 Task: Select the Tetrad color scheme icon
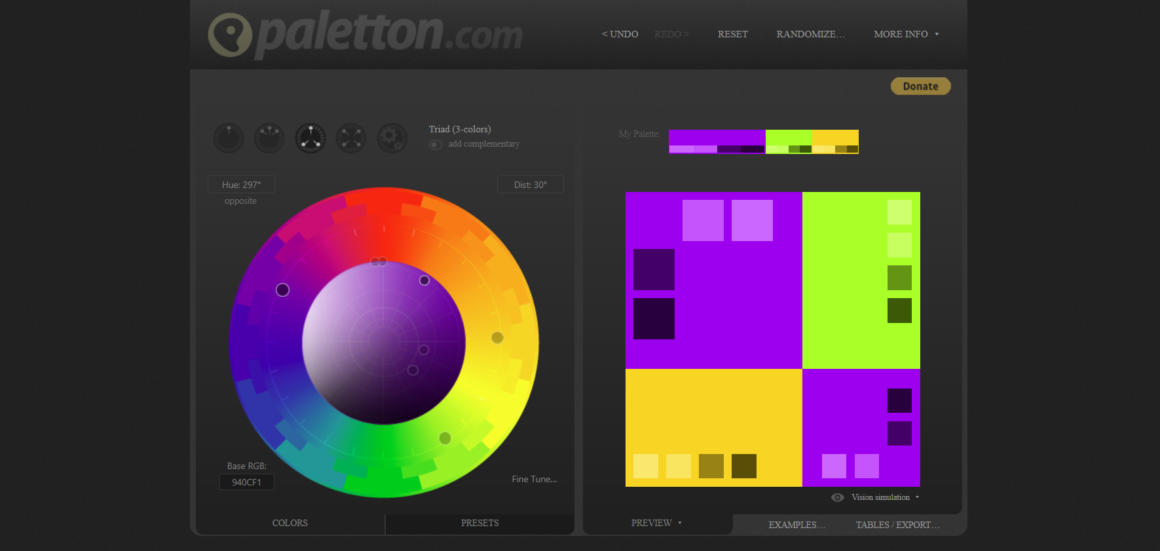[351, 138]
